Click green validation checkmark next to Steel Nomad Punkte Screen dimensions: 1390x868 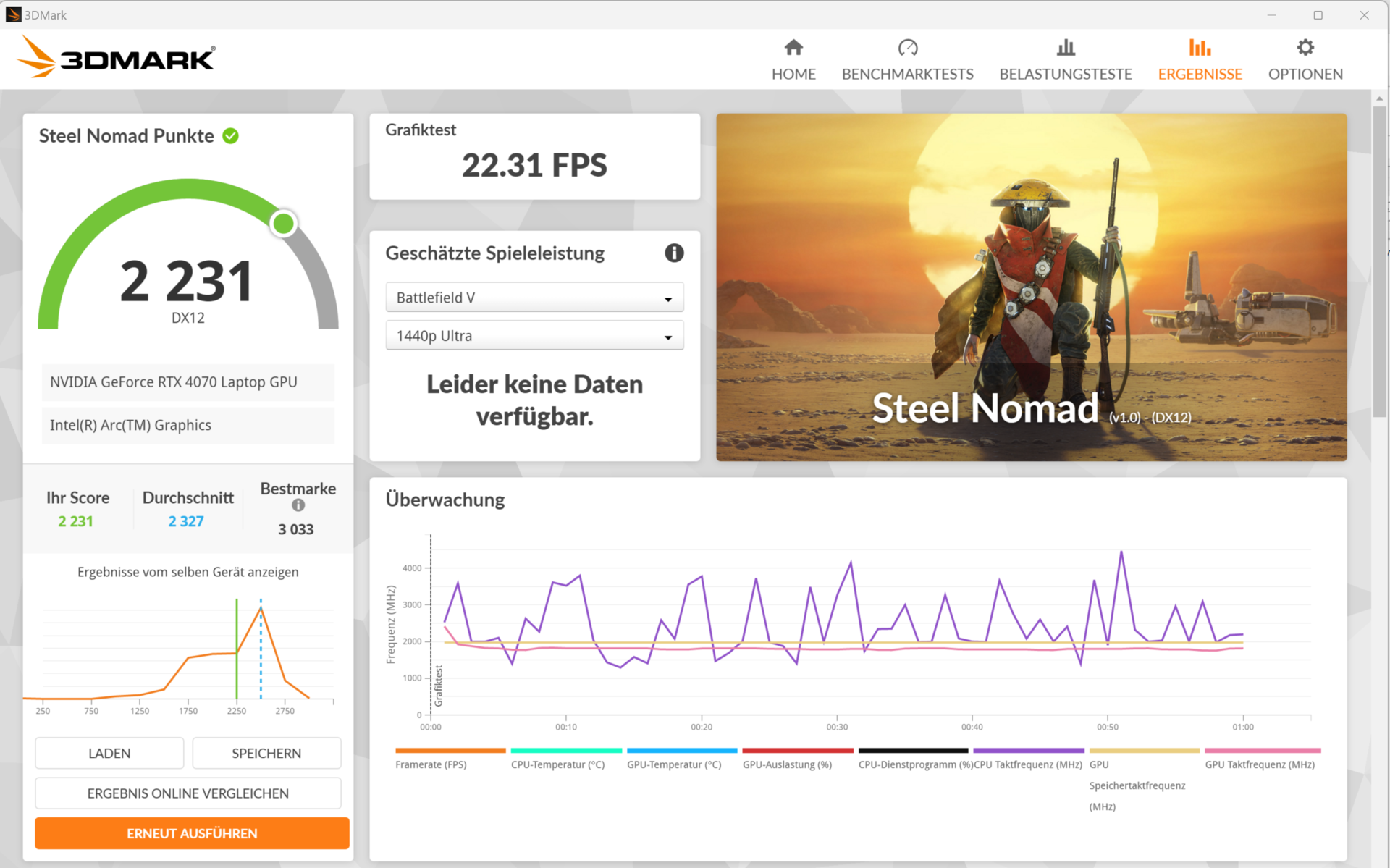pyautogui.click(x=231, y=136)
